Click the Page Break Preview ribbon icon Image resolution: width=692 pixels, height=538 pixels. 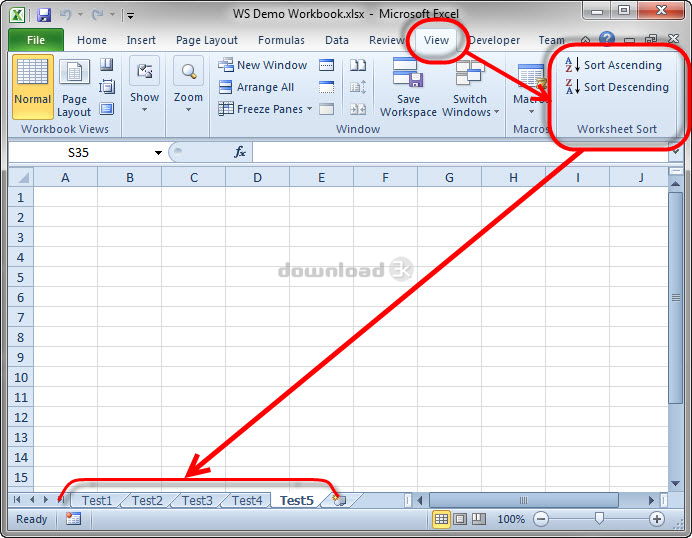107,65
